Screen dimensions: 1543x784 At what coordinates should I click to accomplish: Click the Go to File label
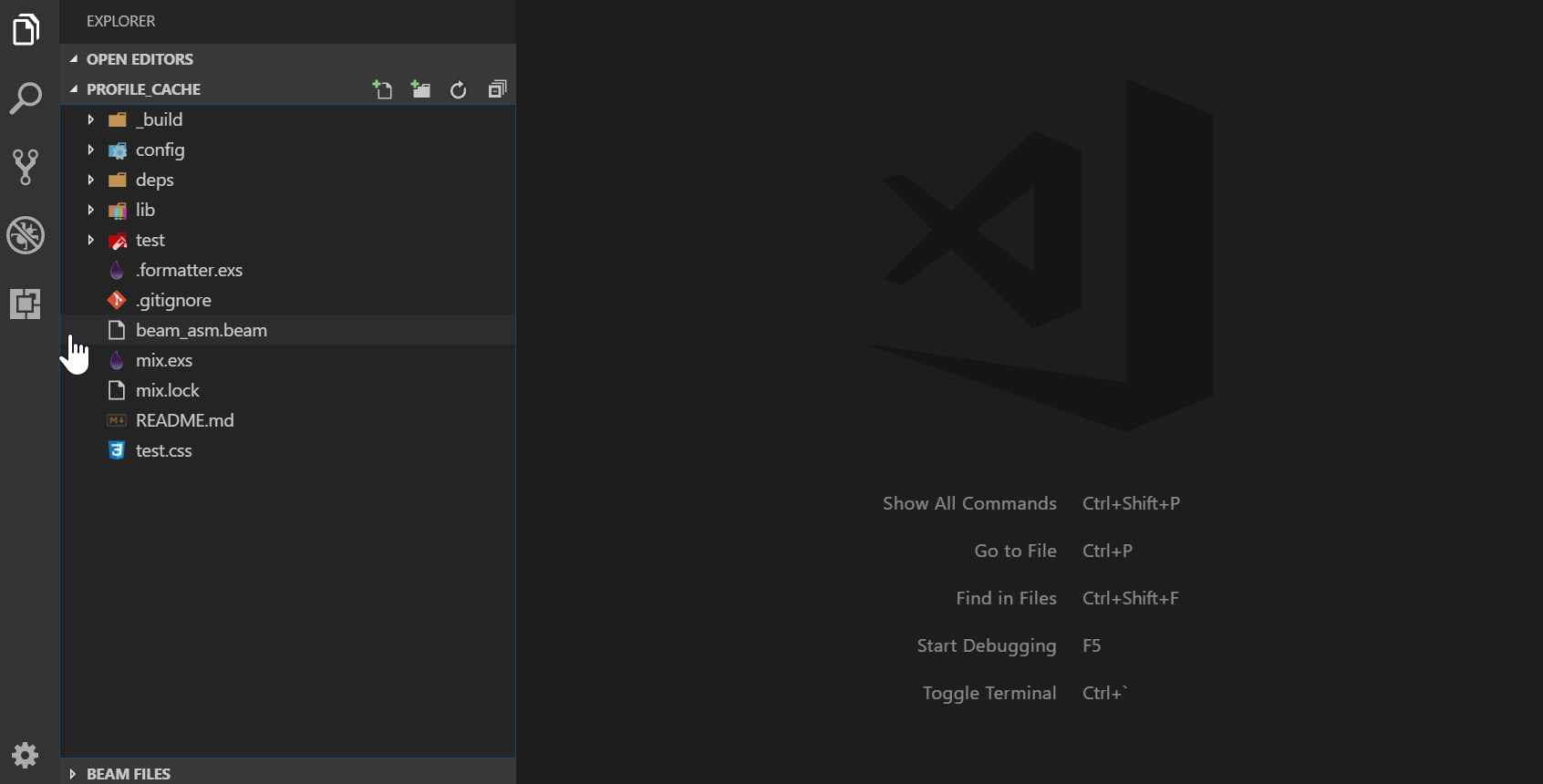[x=1015, y=551]
